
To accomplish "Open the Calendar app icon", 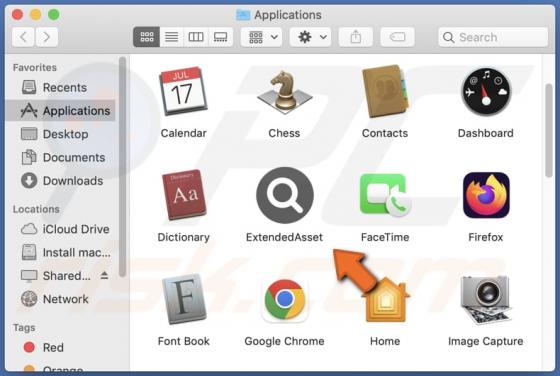I will click(183, 92).
